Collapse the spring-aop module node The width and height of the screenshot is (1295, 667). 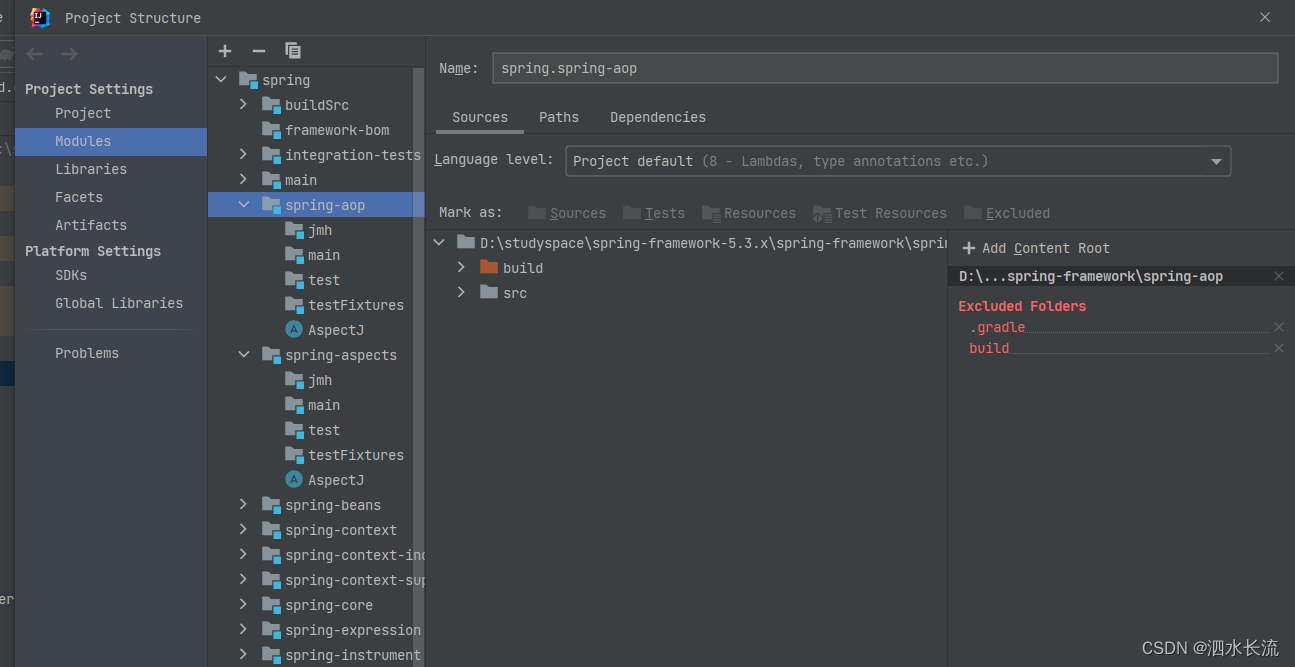244,204
